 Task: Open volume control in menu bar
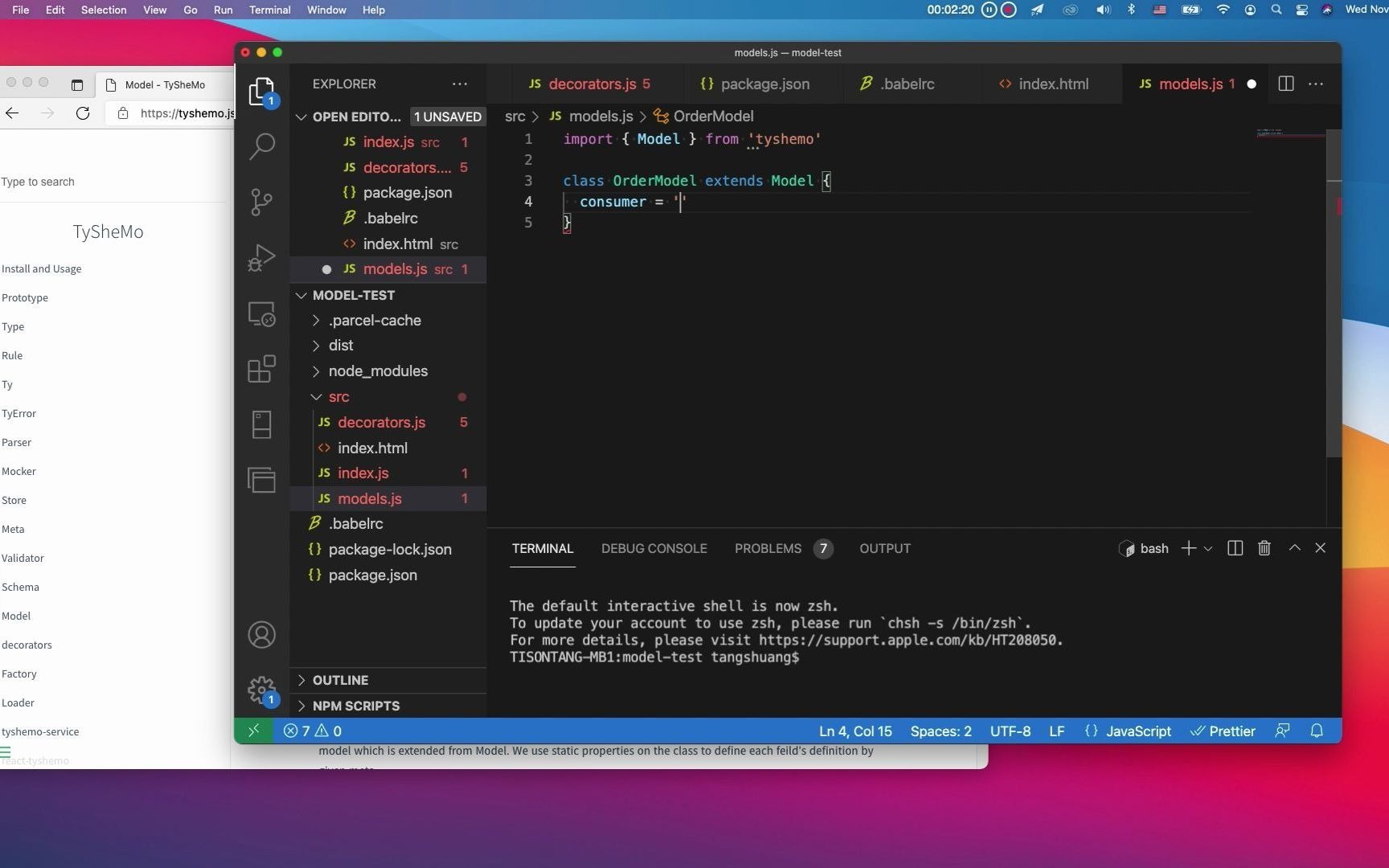point(1103,10)
